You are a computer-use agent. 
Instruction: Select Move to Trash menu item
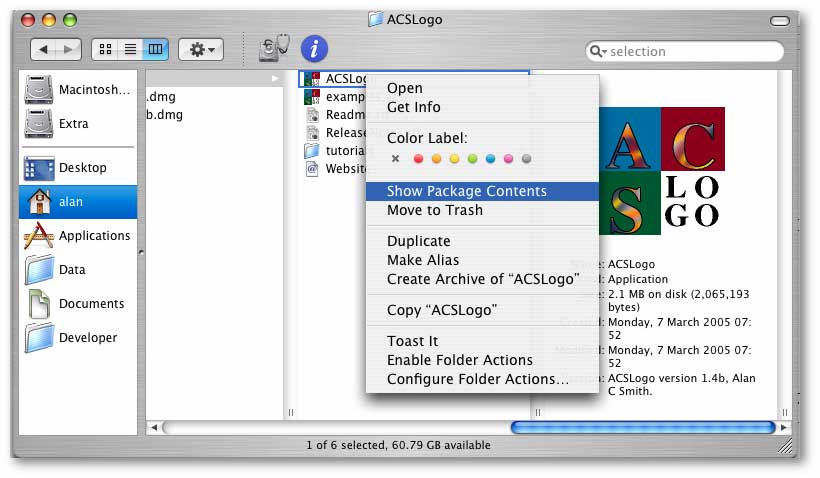[x=435, y=210]
